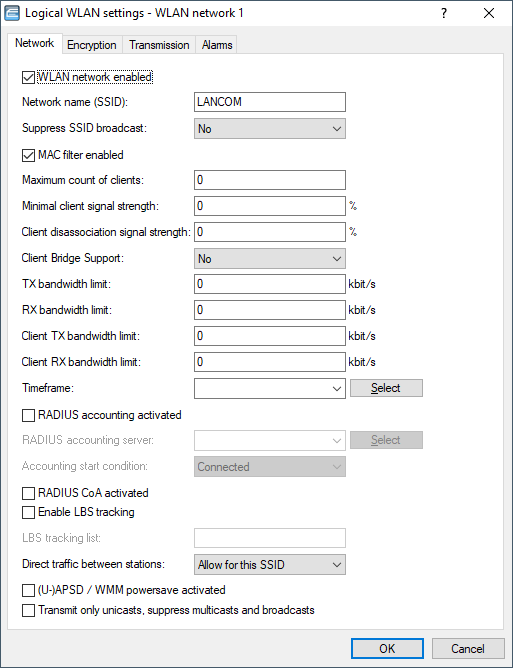Viewport: 513px width, 668px height.
Task: Click the 'Maximum count of clients:' label
Action: (83, 180)
